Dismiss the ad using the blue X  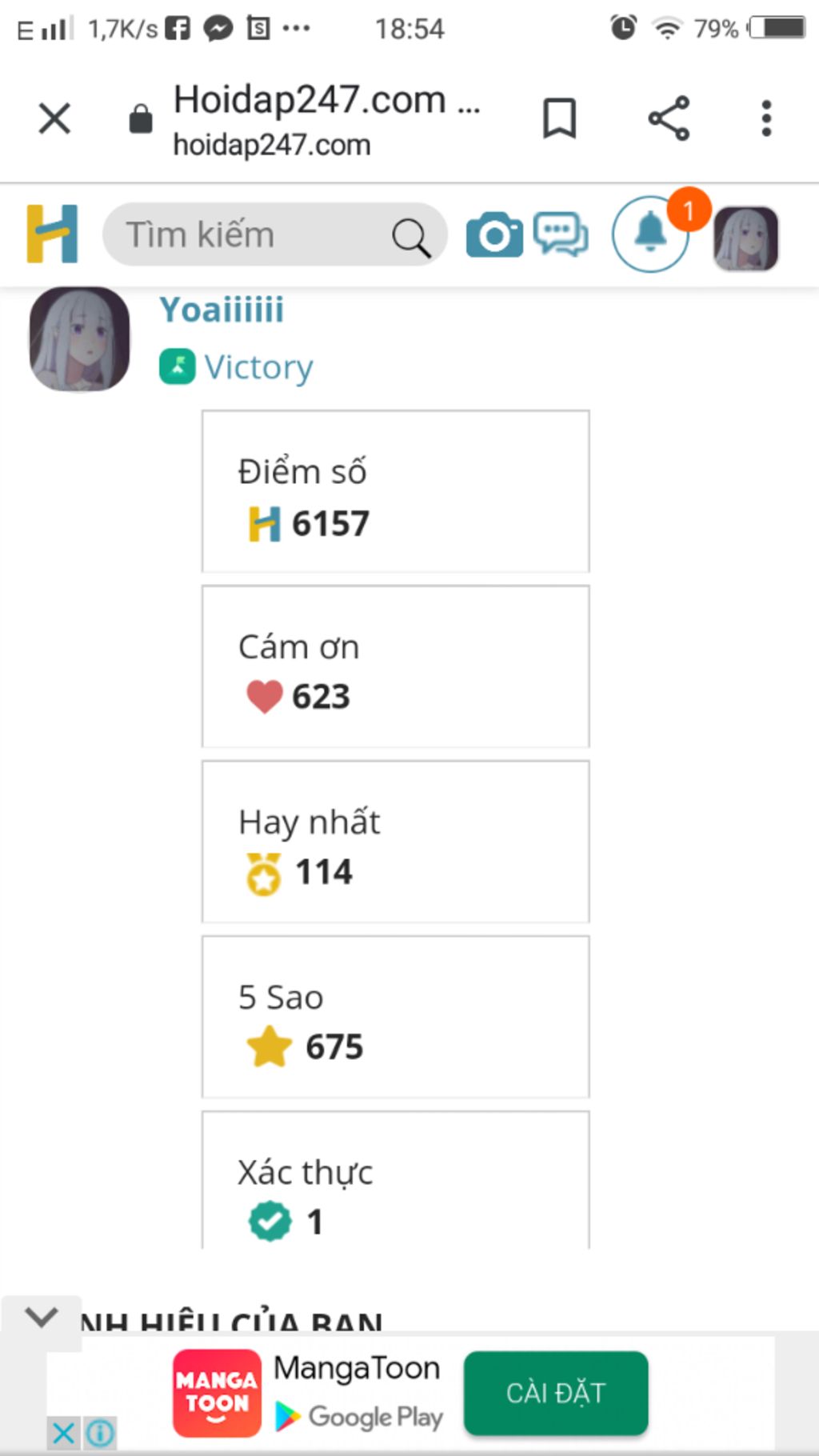point(64,1433)
